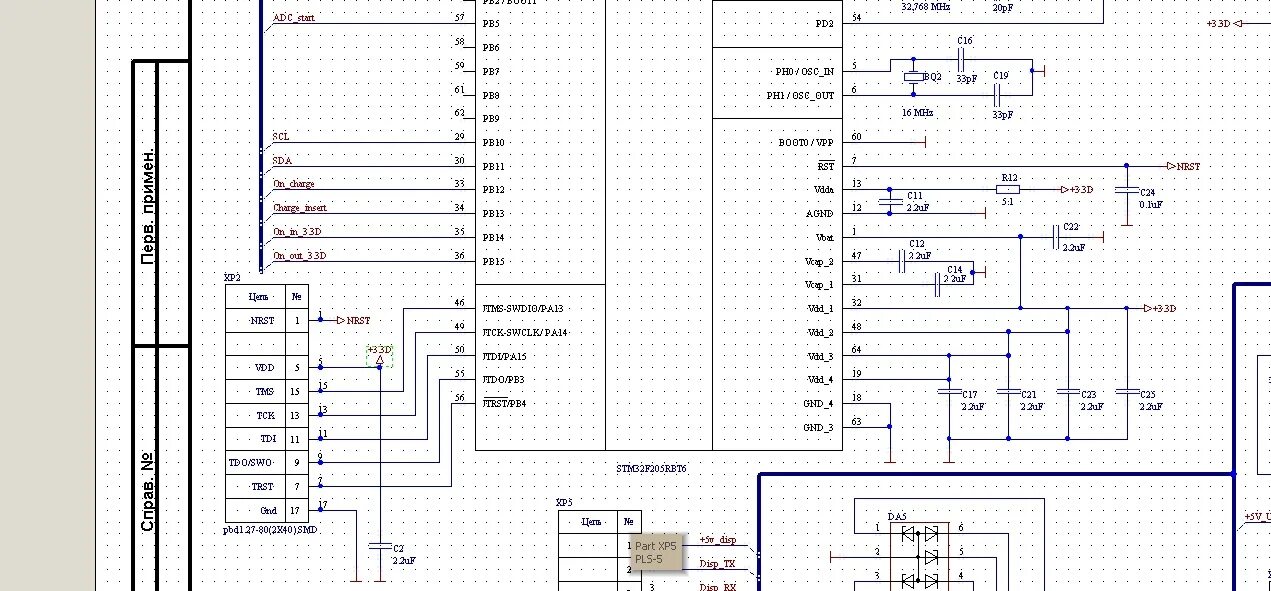
Task: Select capacitor C14 symbol
Action: coord(938,285)
